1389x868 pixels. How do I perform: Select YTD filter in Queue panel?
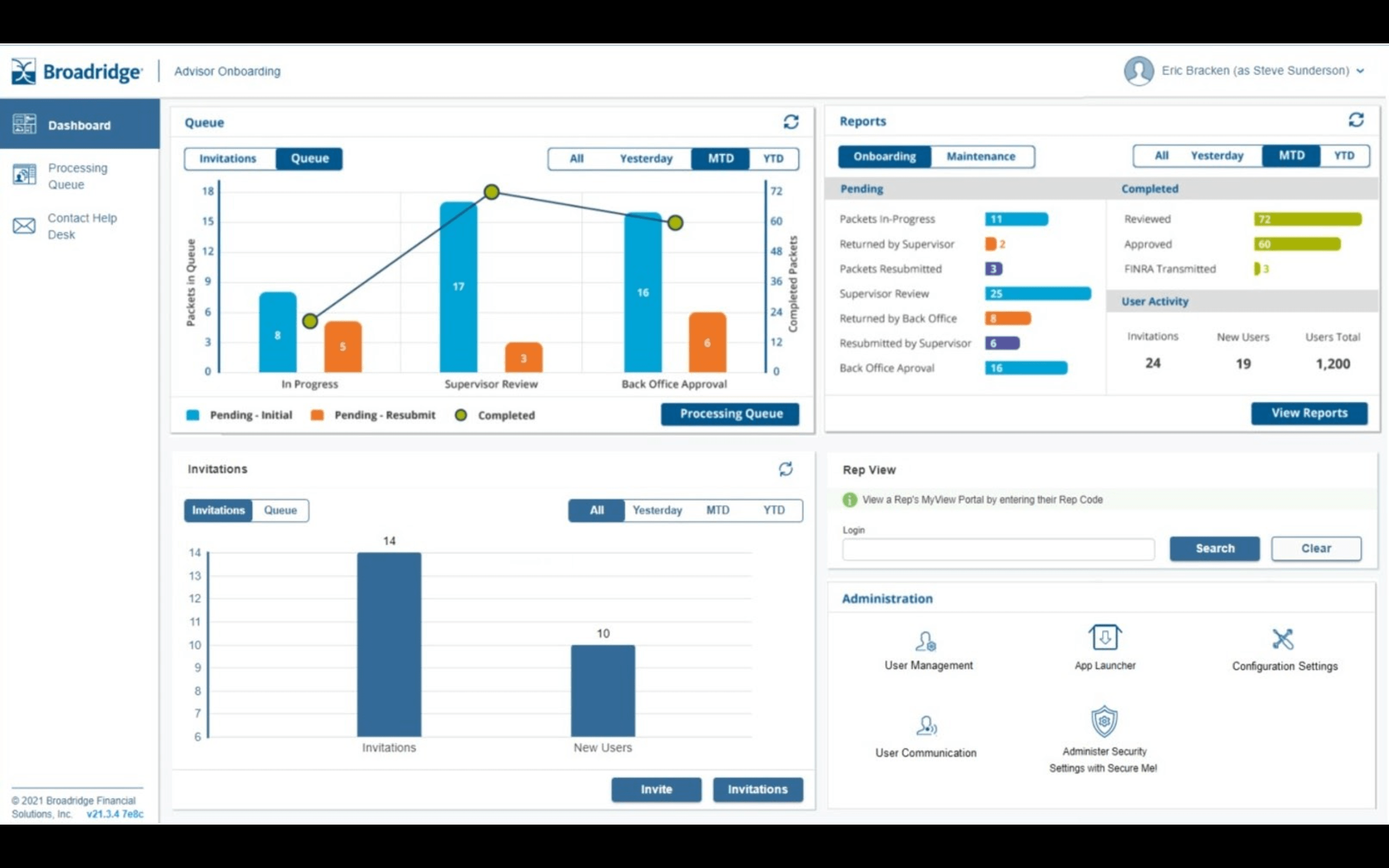click(x=773, y=159)
